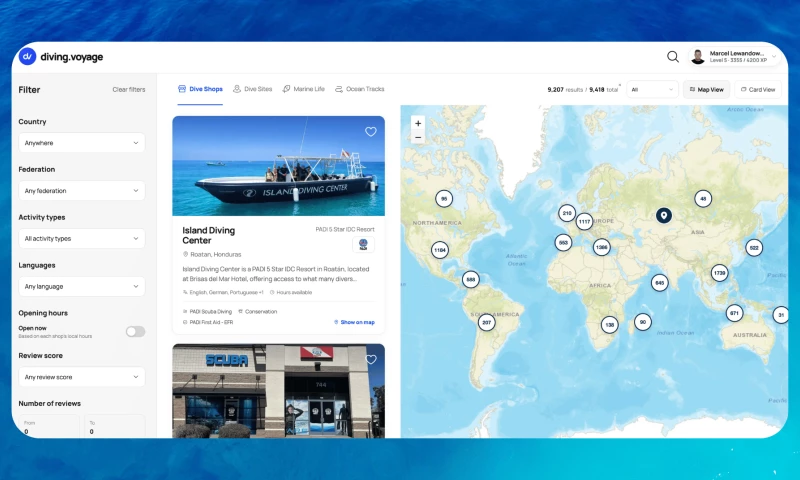Click map cluster marker 48
The width and height of the screenshot is (800, 480).
click(703, 198)
